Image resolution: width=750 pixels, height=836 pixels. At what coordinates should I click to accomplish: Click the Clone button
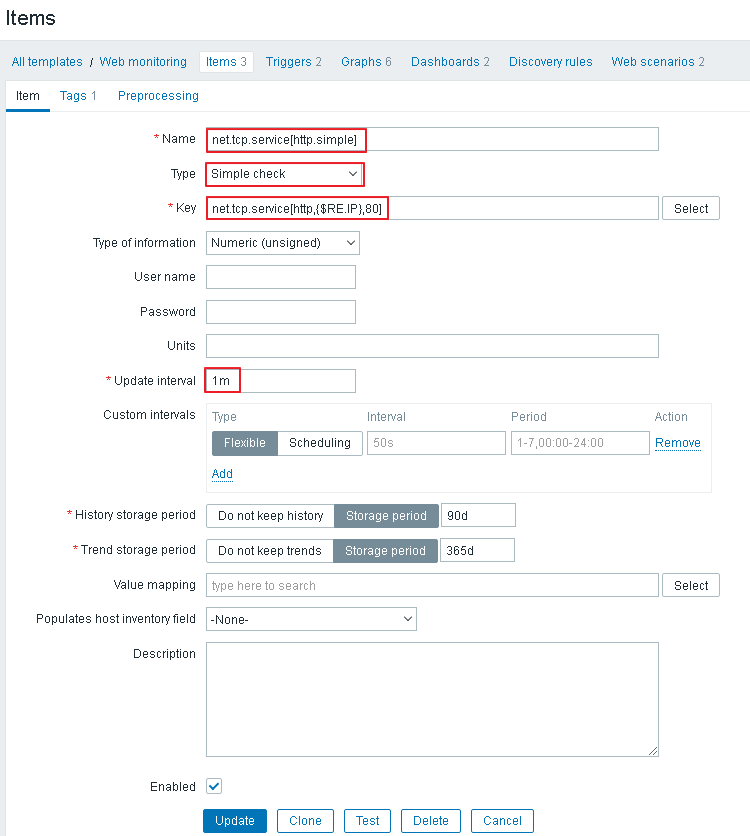(305, 821)
